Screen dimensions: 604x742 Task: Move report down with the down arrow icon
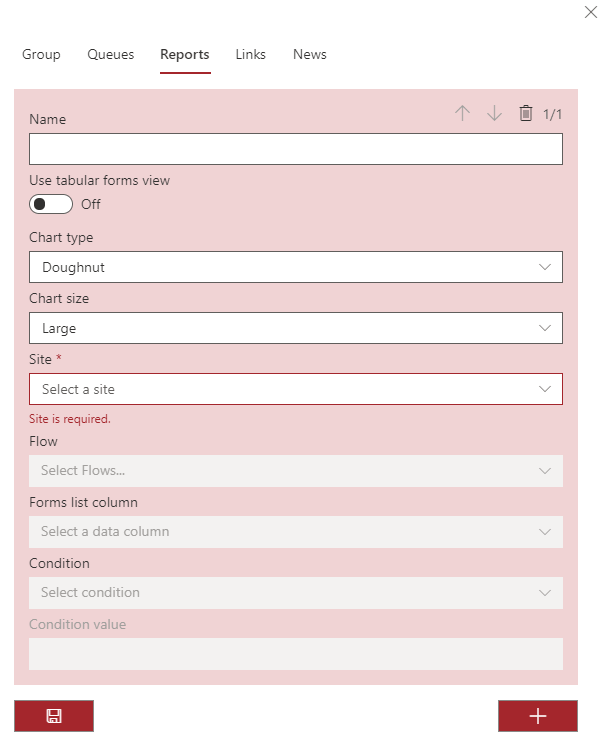[x=494, y=114]
